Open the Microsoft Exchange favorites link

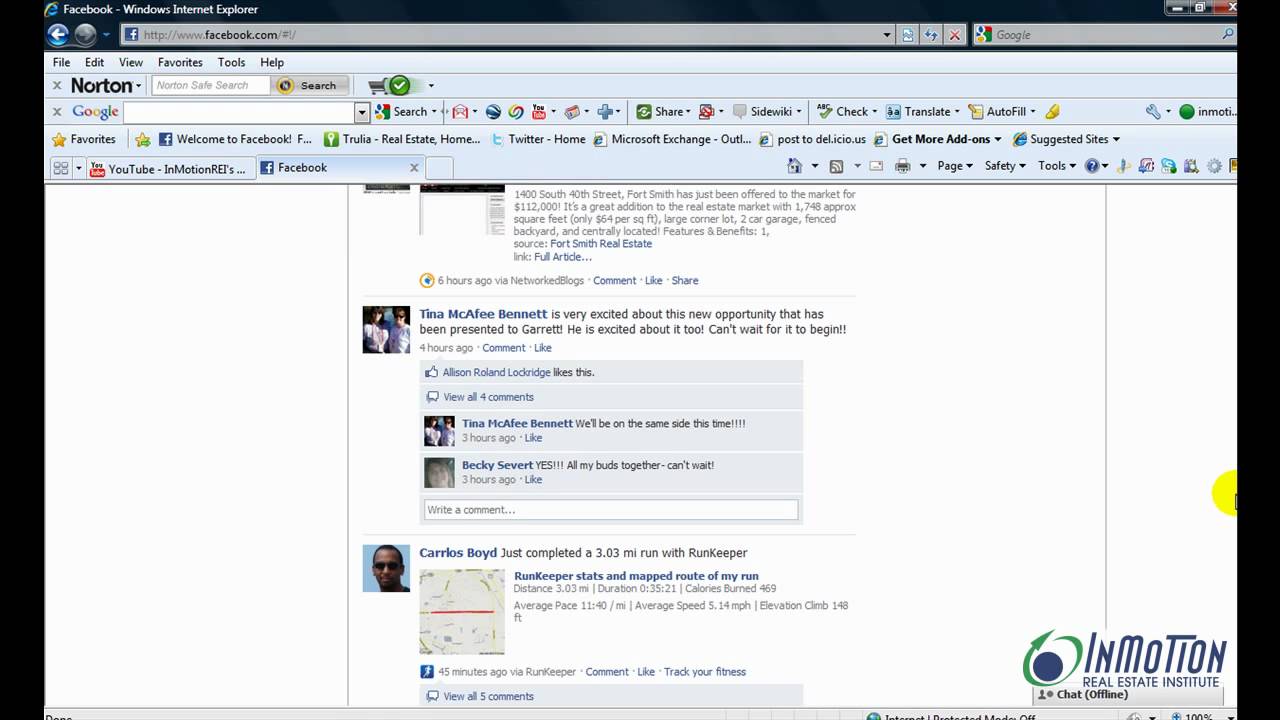(672, 139)
